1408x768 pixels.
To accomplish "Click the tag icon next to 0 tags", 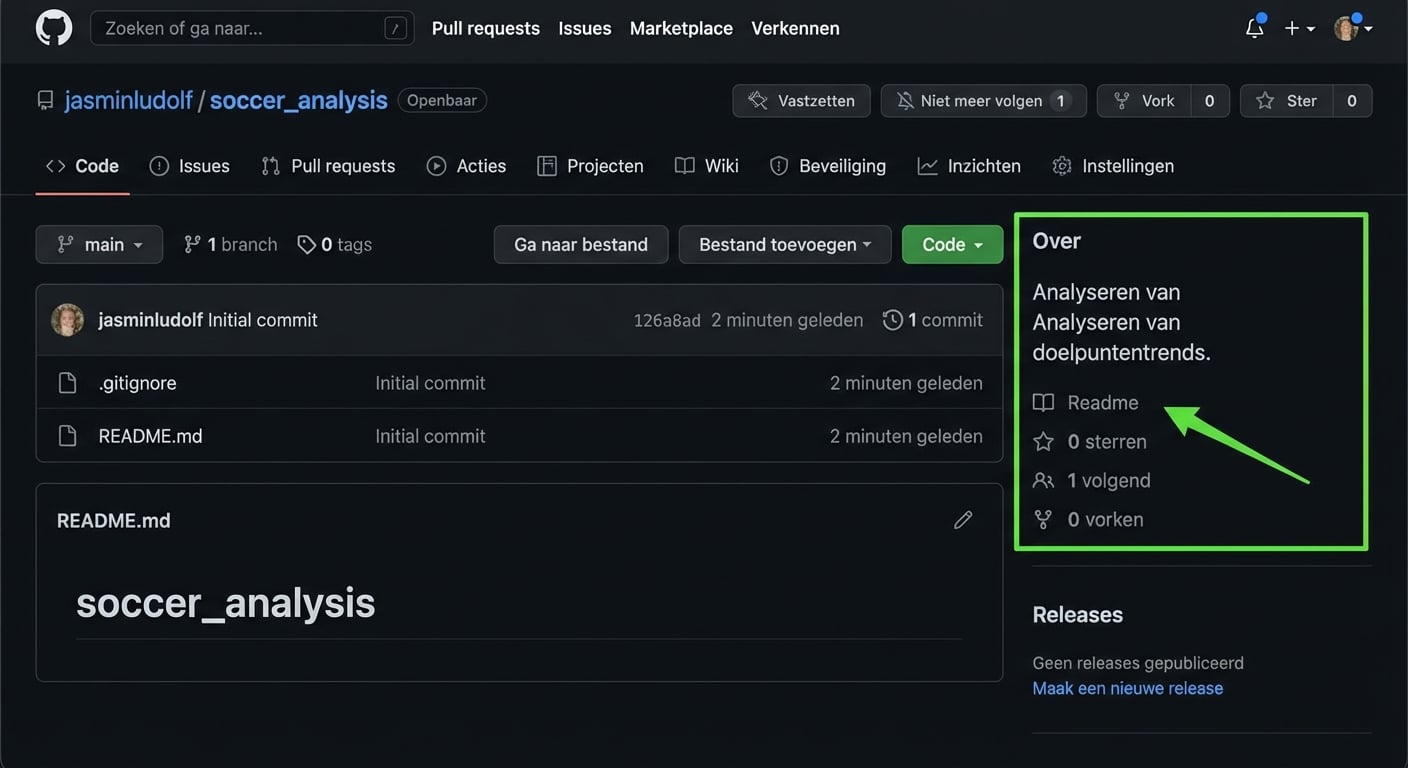I will click(x=306, y=245).
